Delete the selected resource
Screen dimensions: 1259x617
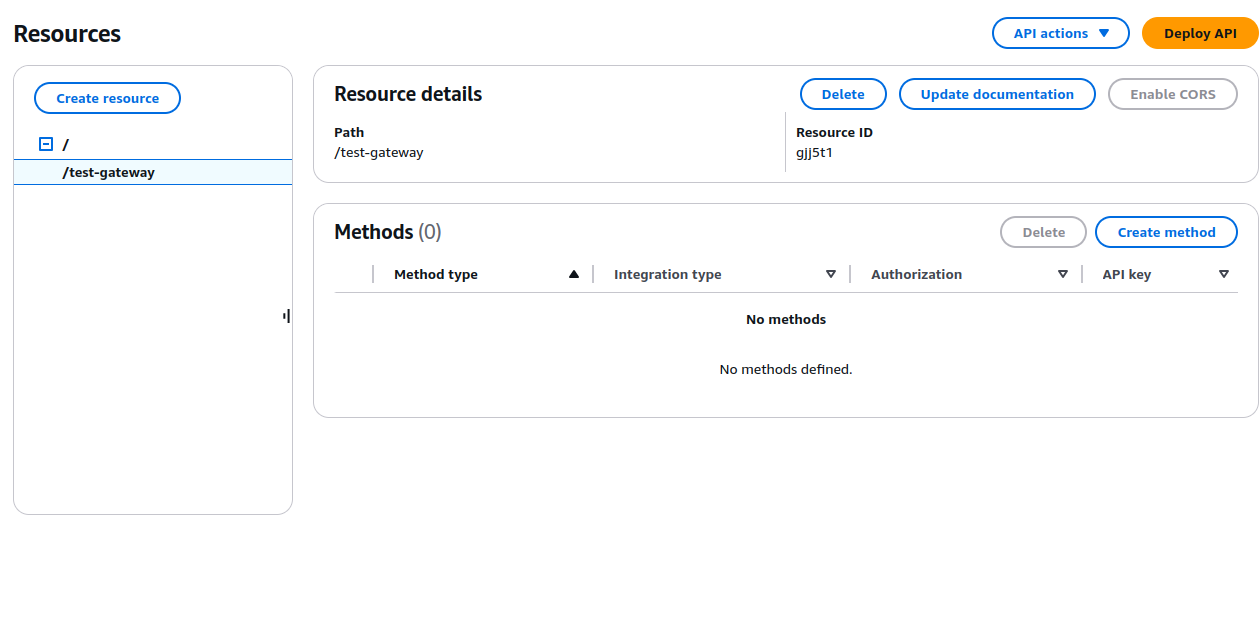843,94
